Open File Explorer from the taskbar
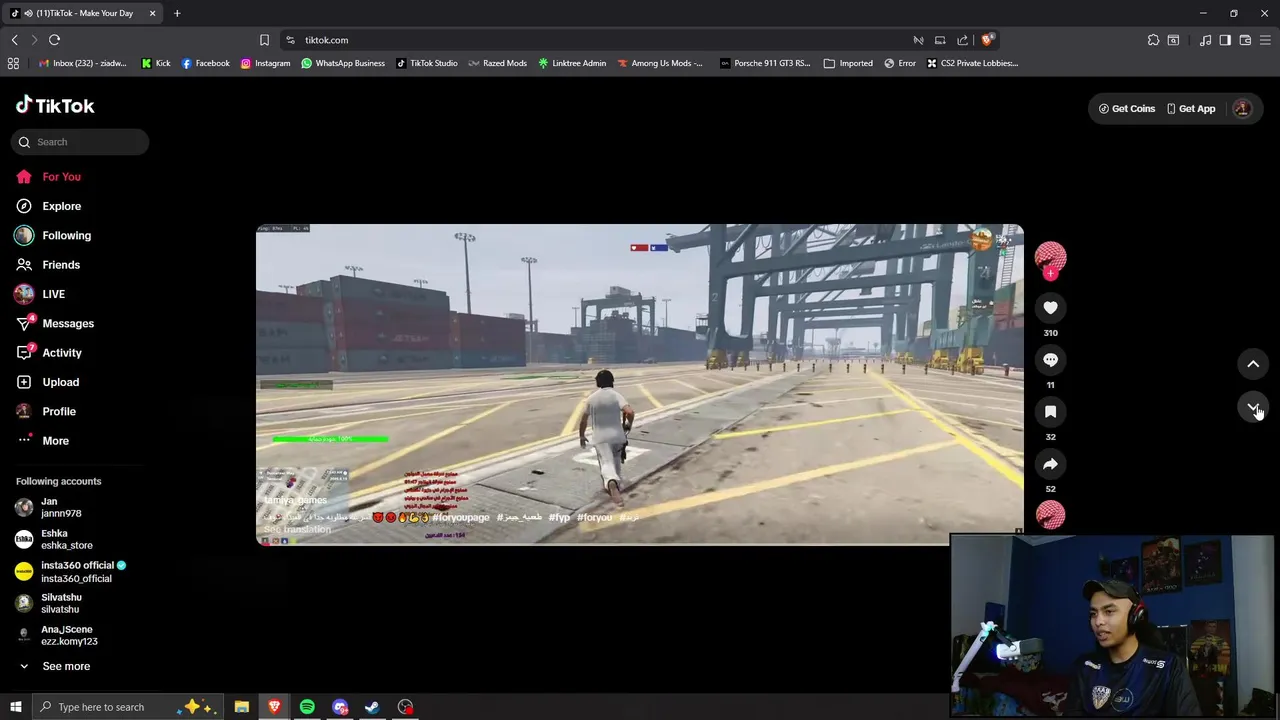1280x720 pixels. pyautogui.click(x=241, y=707)
